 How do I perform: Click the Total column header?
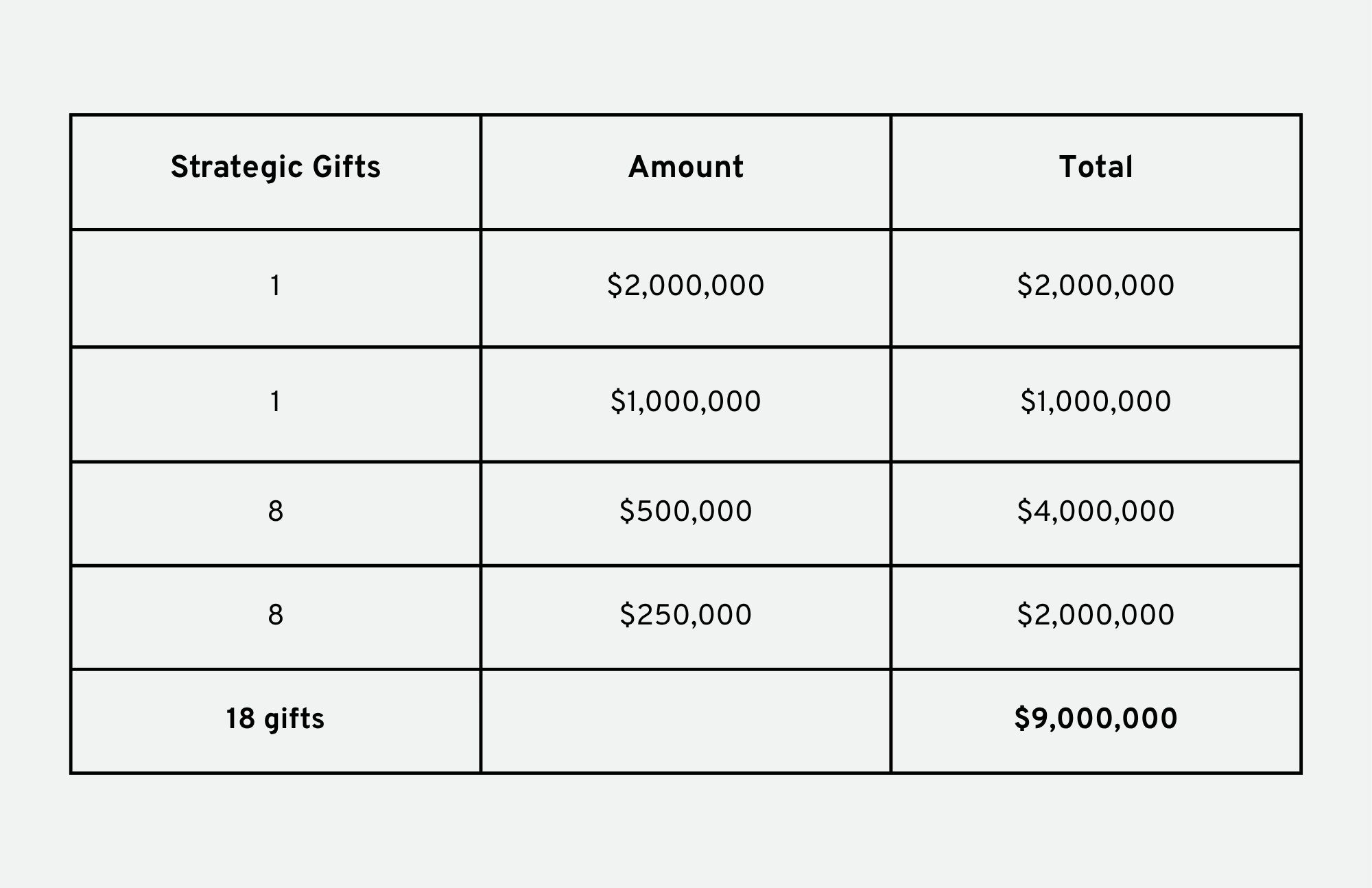(1096, 172)
